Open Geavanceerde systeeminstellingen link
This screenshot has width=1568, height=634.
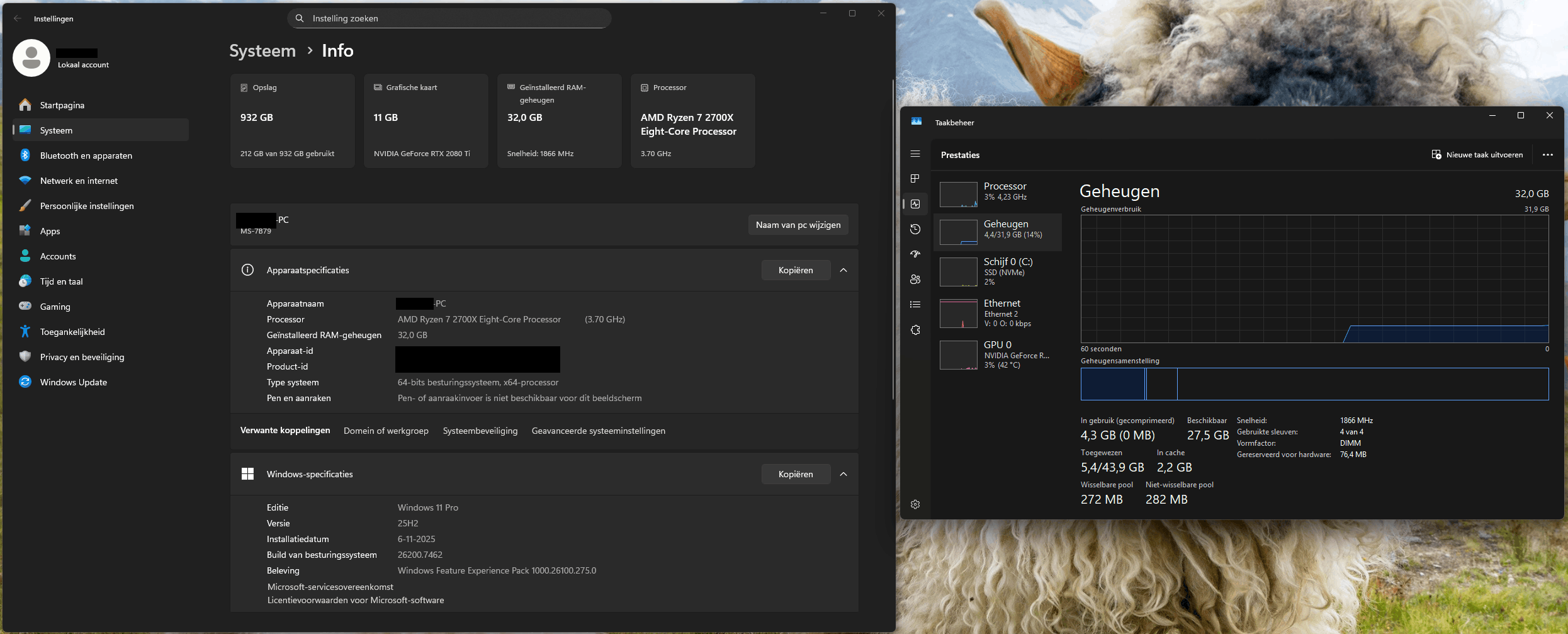[599, 431]
